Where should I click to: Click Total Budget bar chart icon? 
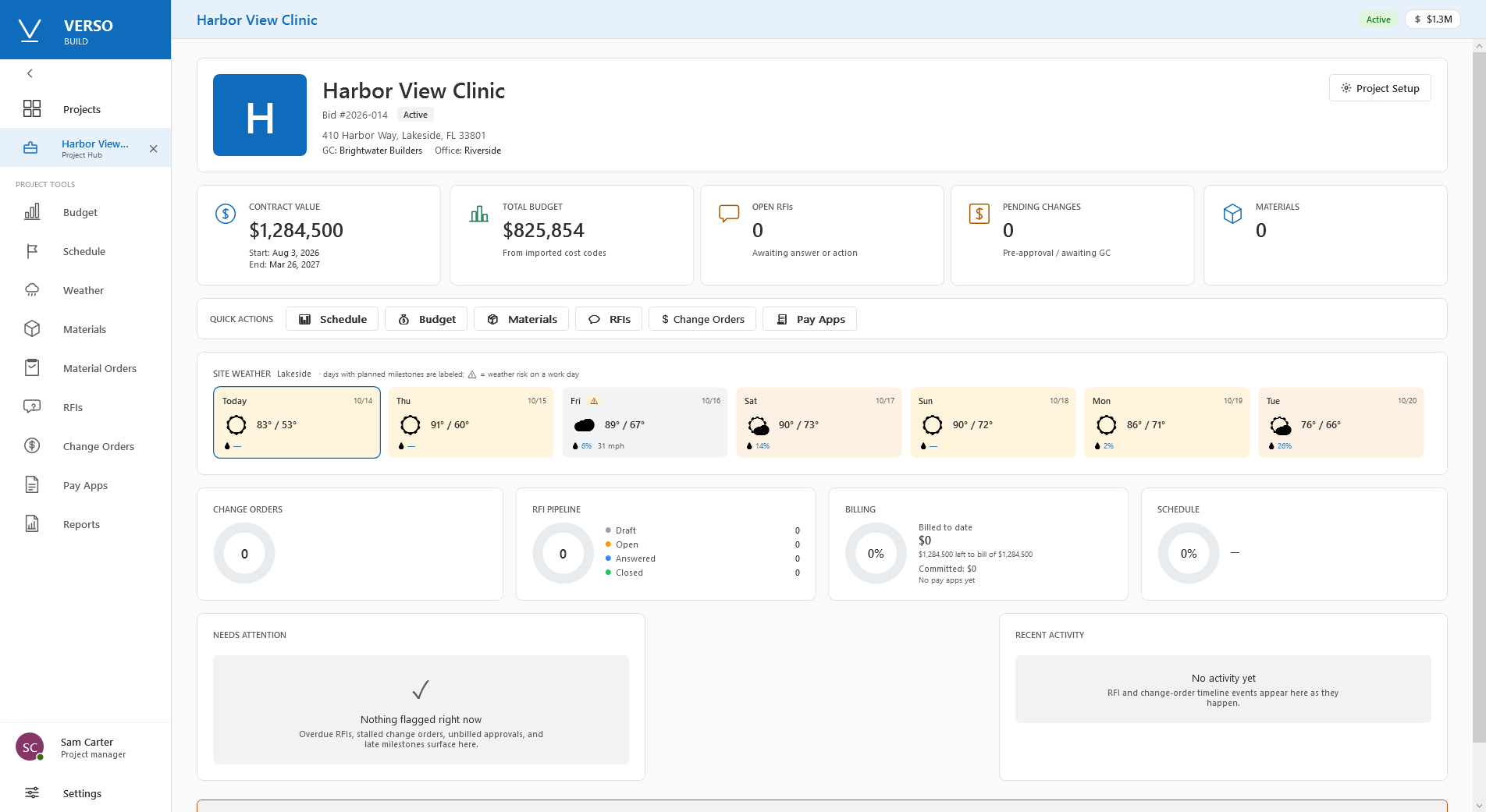coord(479,214)
